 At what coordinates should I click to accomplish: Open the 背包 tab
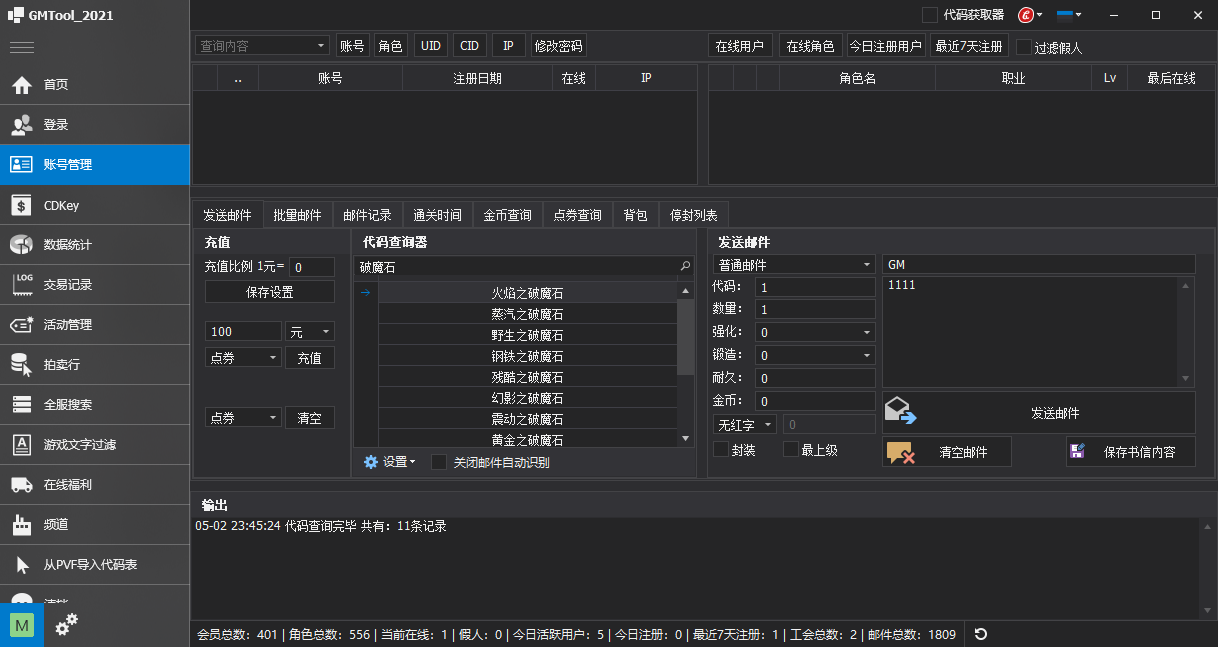click(x=635, y=214)
